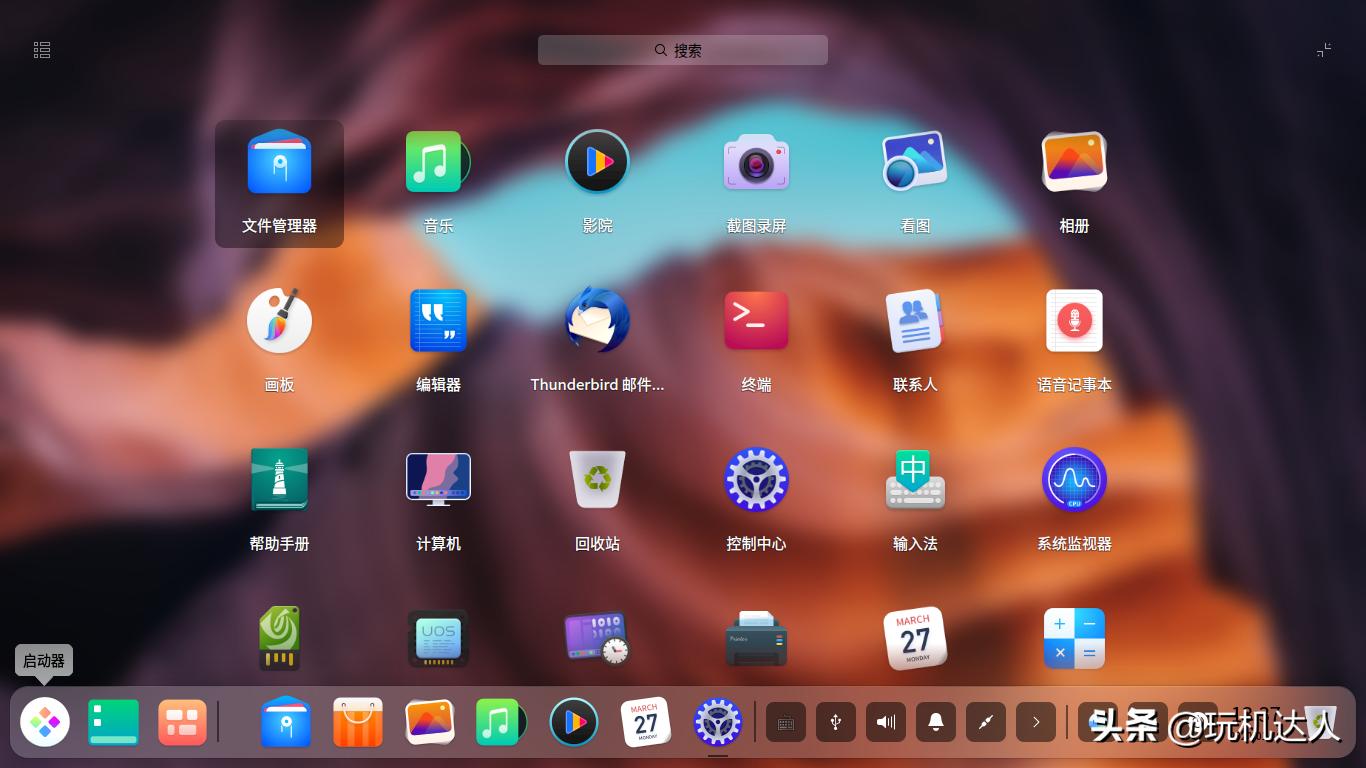The height and width of the screenshot is (768, 1366).
Task: Open the 画板 drawing board
Action: click(x=279, y=321)
